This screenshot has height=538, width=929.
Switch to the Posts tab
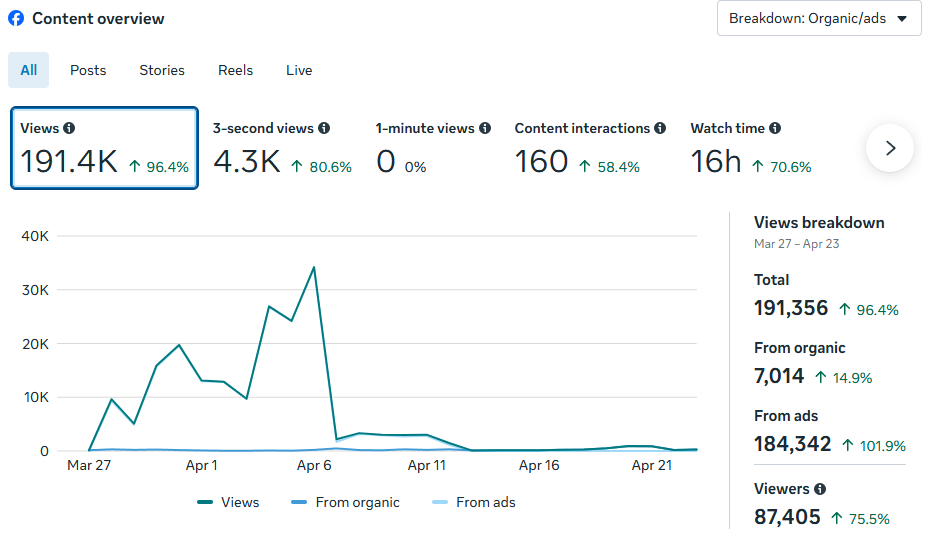[88, 70]
